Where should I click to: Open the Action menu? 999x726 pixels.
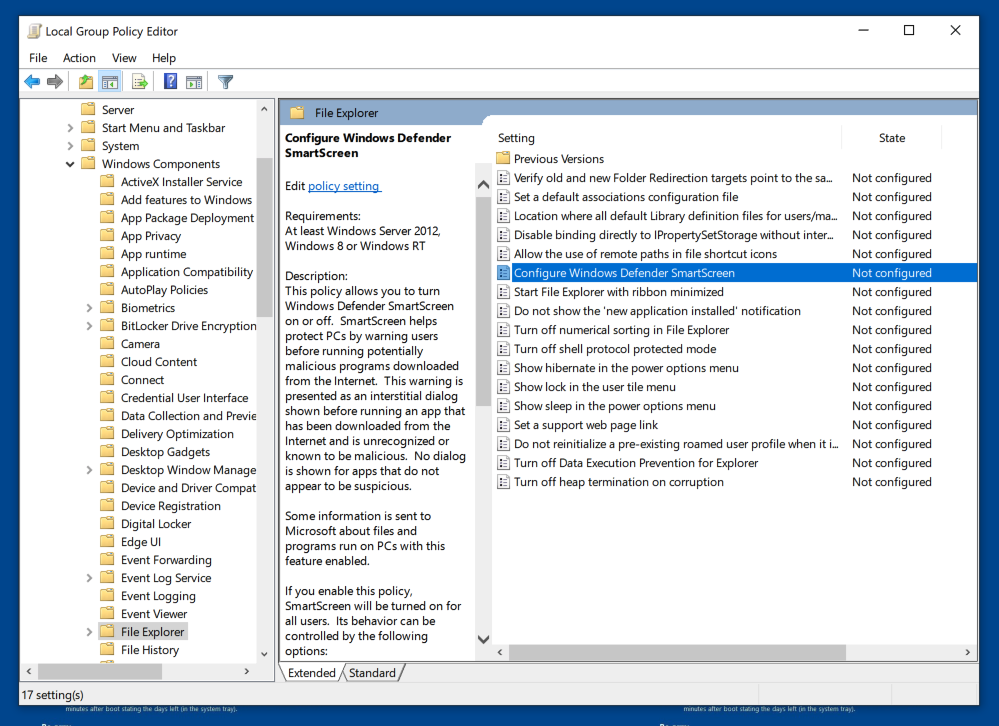pos(79,58)
